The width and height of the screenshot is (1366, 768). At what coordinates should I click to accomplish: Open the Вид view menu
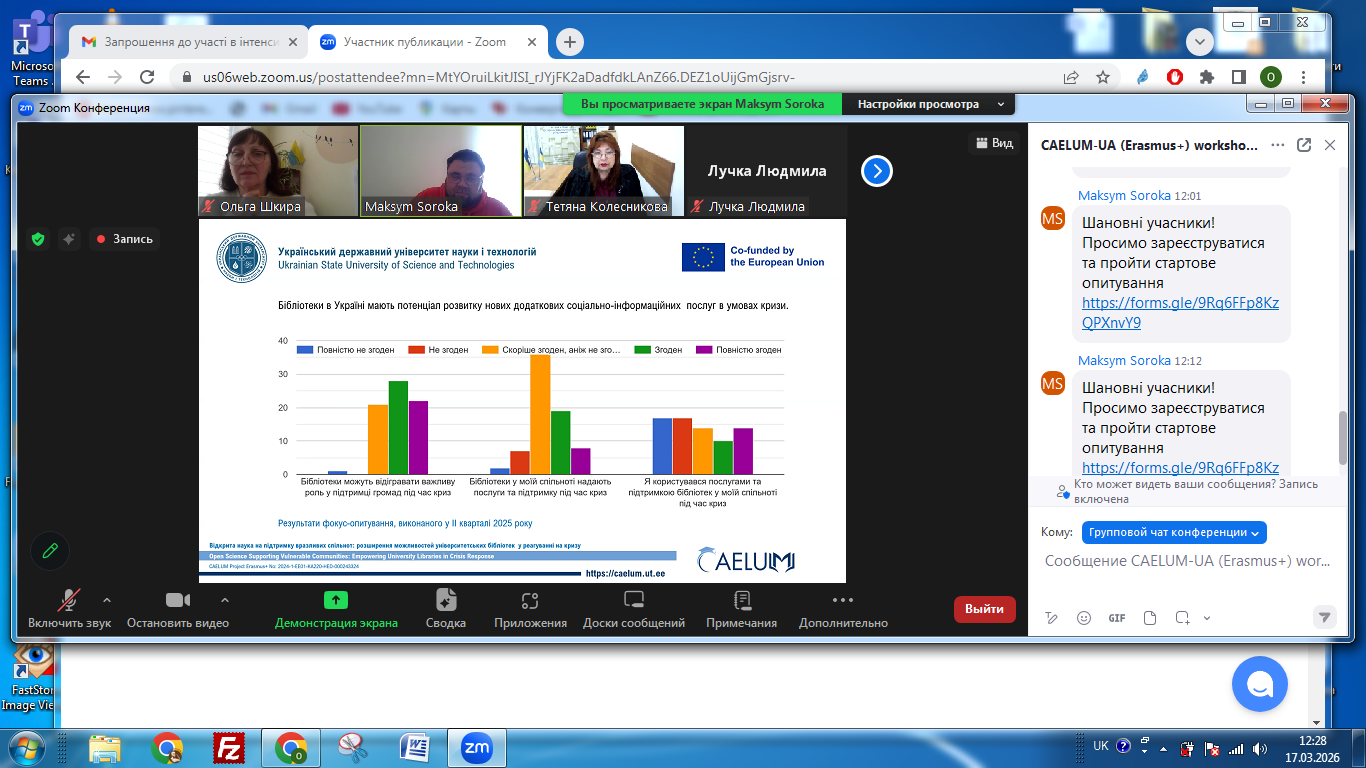pyautogui.click(x=992, y=143)
